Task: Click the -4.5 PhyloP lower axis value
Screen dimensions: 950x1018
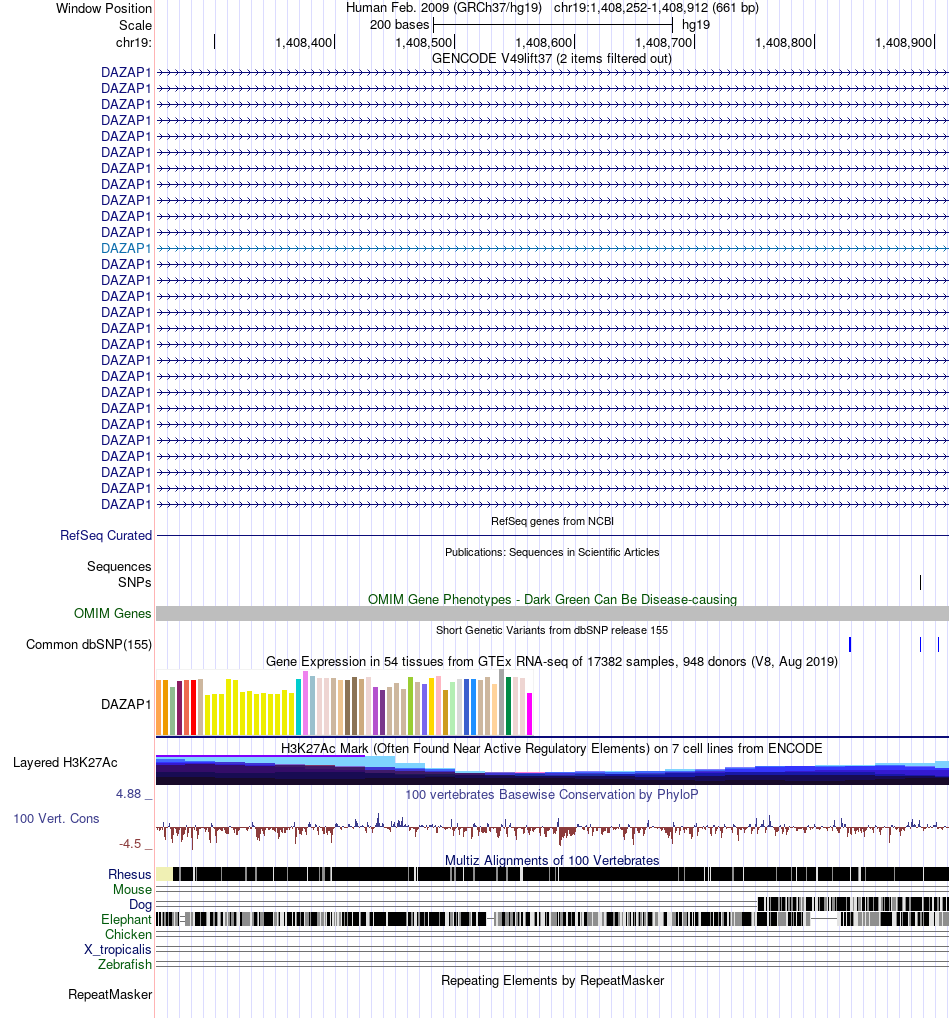Action: click(130, 844)
